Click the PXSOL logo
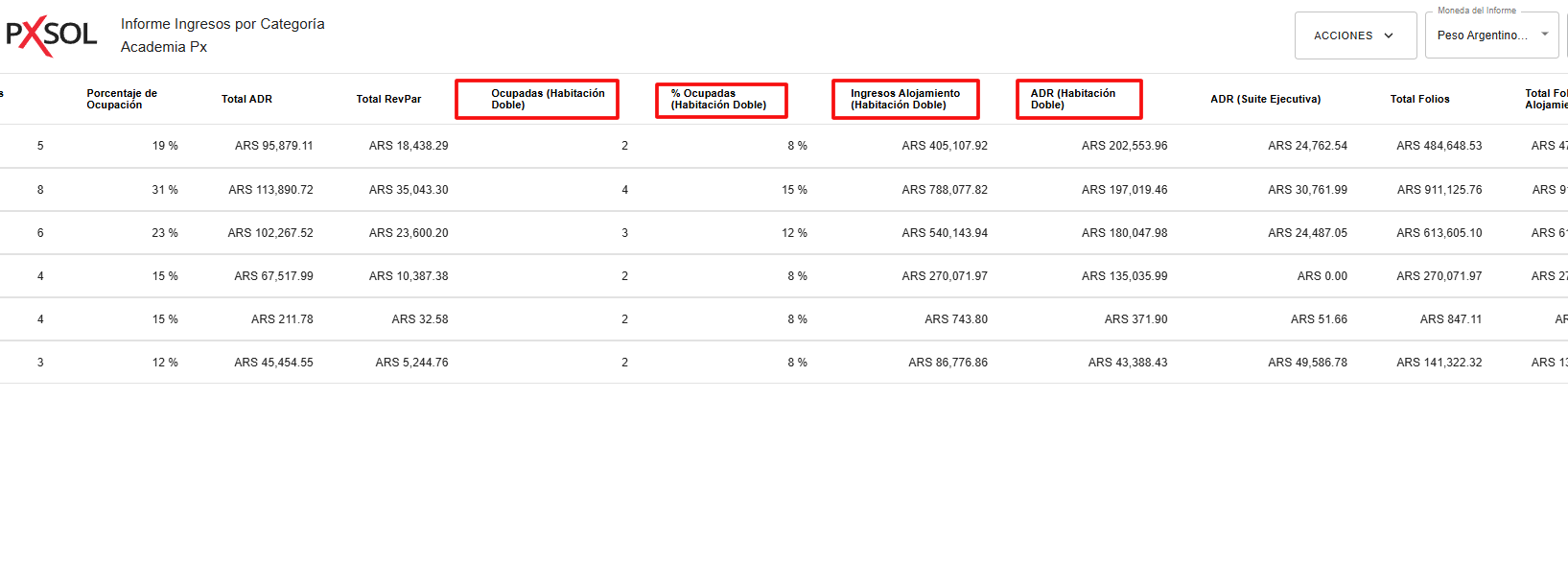 click(x=53, y=35)
